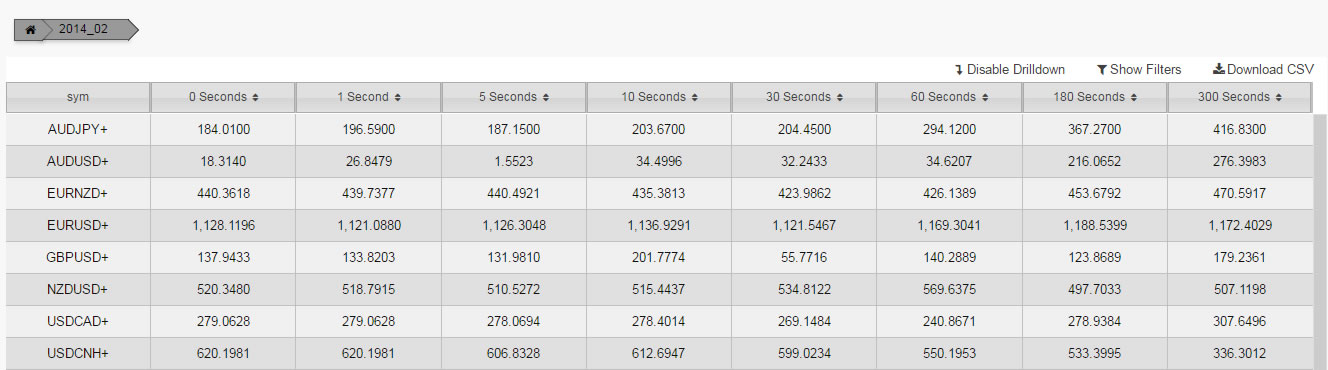The height and width of the screenshot is (370, 1328).
Task: Click the home icon in breadcrumb
Action: (31, 30)
